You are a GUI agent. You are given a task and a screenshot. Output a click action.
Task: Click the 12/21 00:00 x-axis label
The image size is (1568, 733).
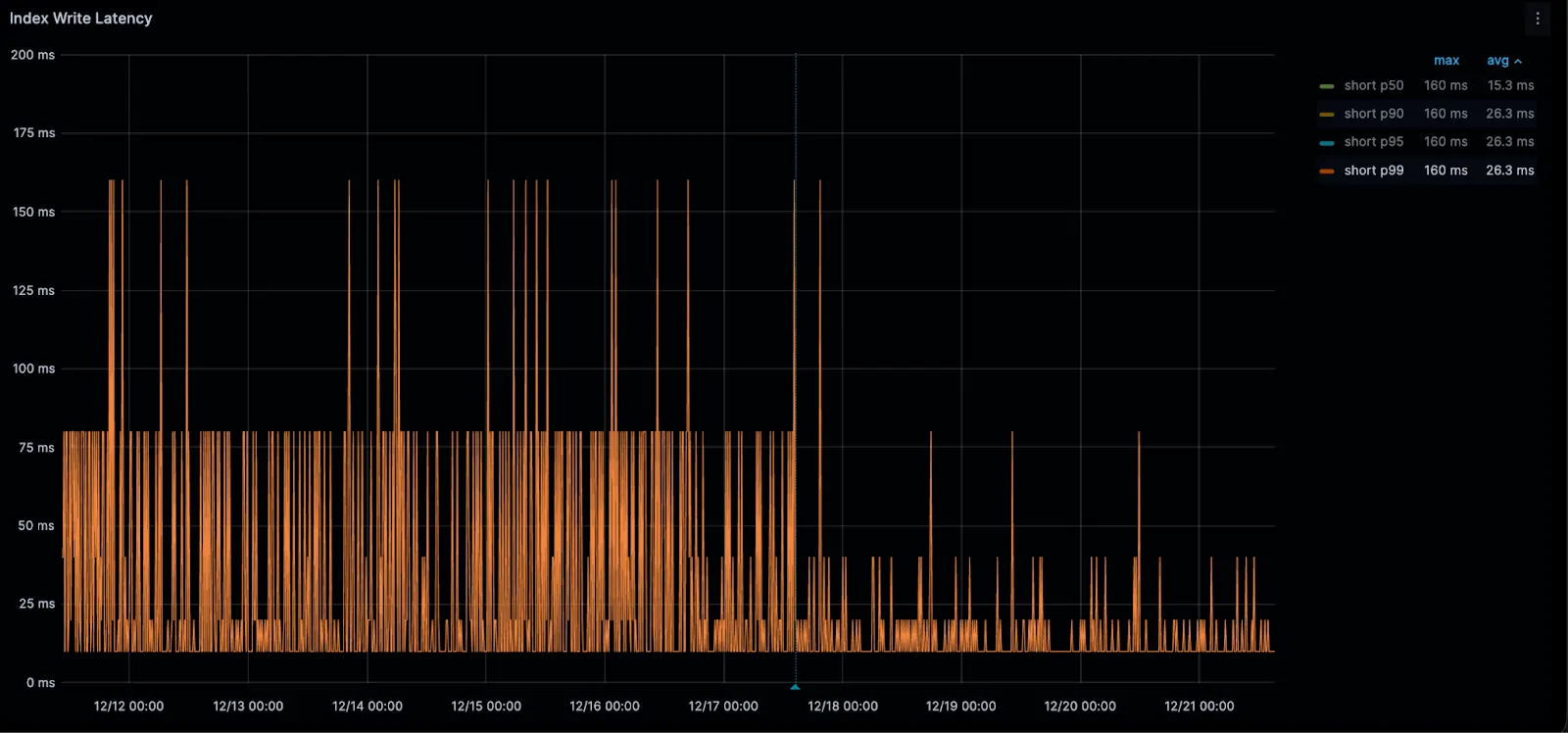pyautogui.click(x=1200, y=707)
